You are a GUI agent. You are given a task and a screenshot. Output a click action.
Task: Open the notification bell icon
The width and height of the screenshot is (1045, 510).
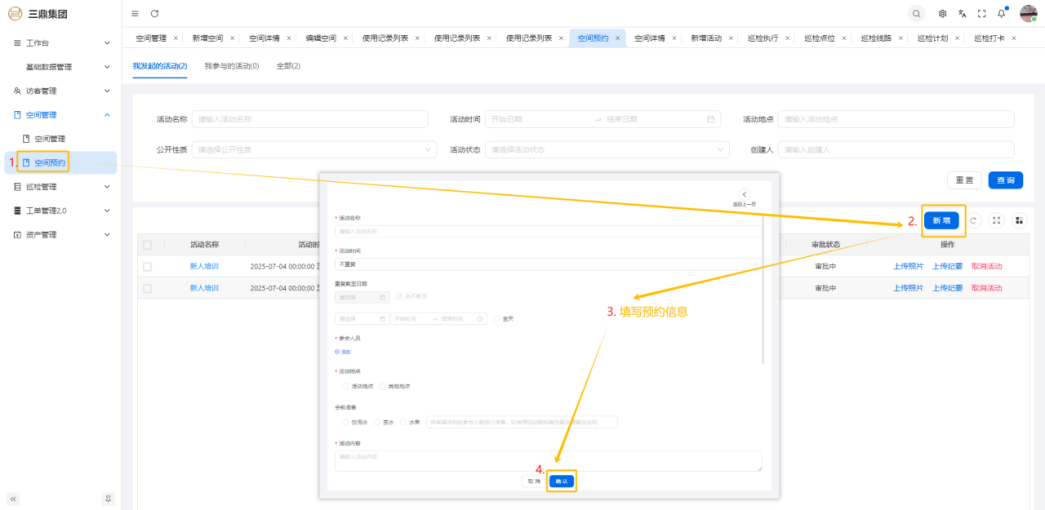tap(1001, 13)
